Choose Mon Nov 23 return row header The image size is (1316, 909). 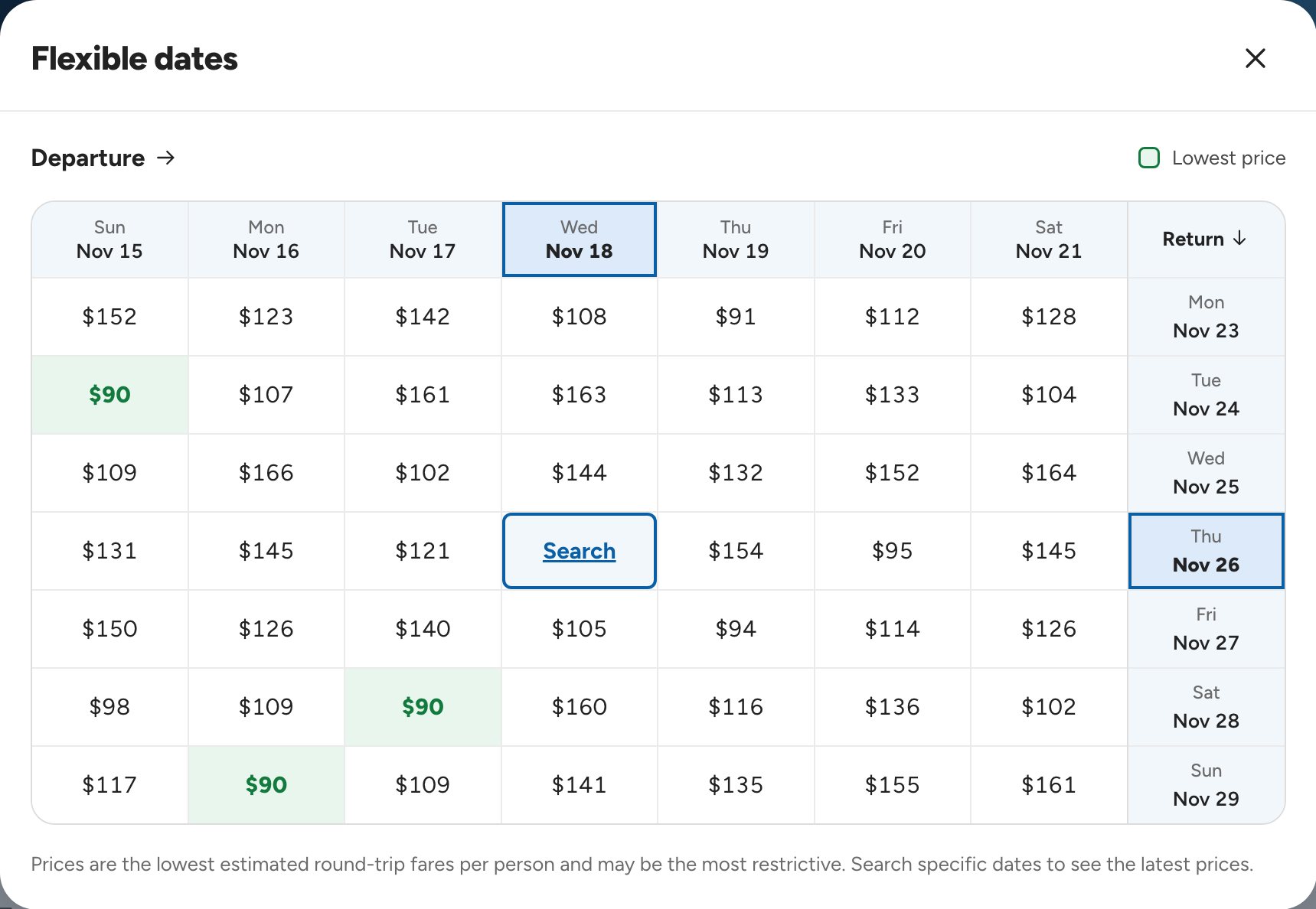point(1207,317)
